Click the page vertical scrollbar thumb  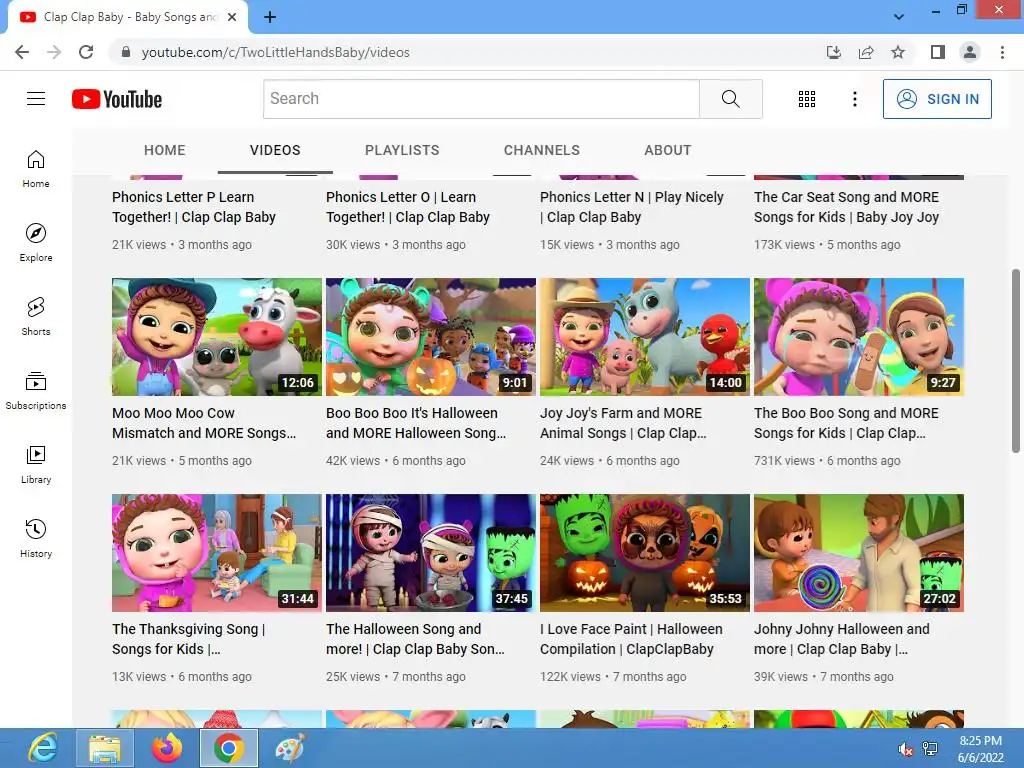[1016, 360]
